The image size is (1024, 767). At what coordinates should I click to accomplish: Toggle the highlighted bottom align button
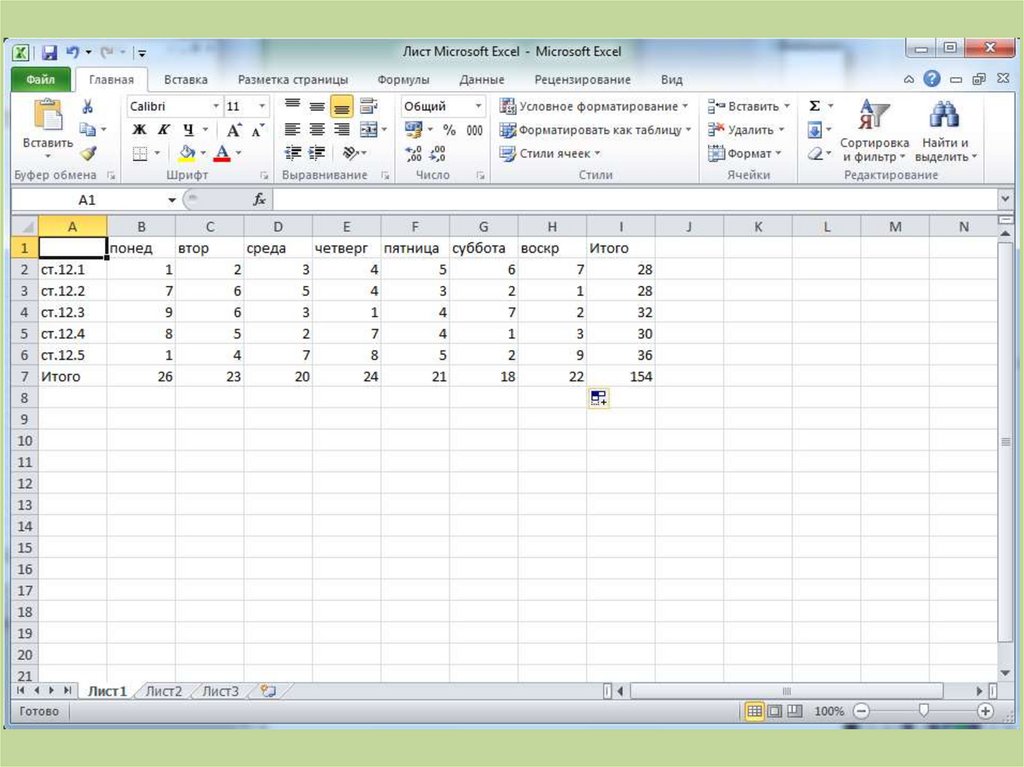coord(341,106)
